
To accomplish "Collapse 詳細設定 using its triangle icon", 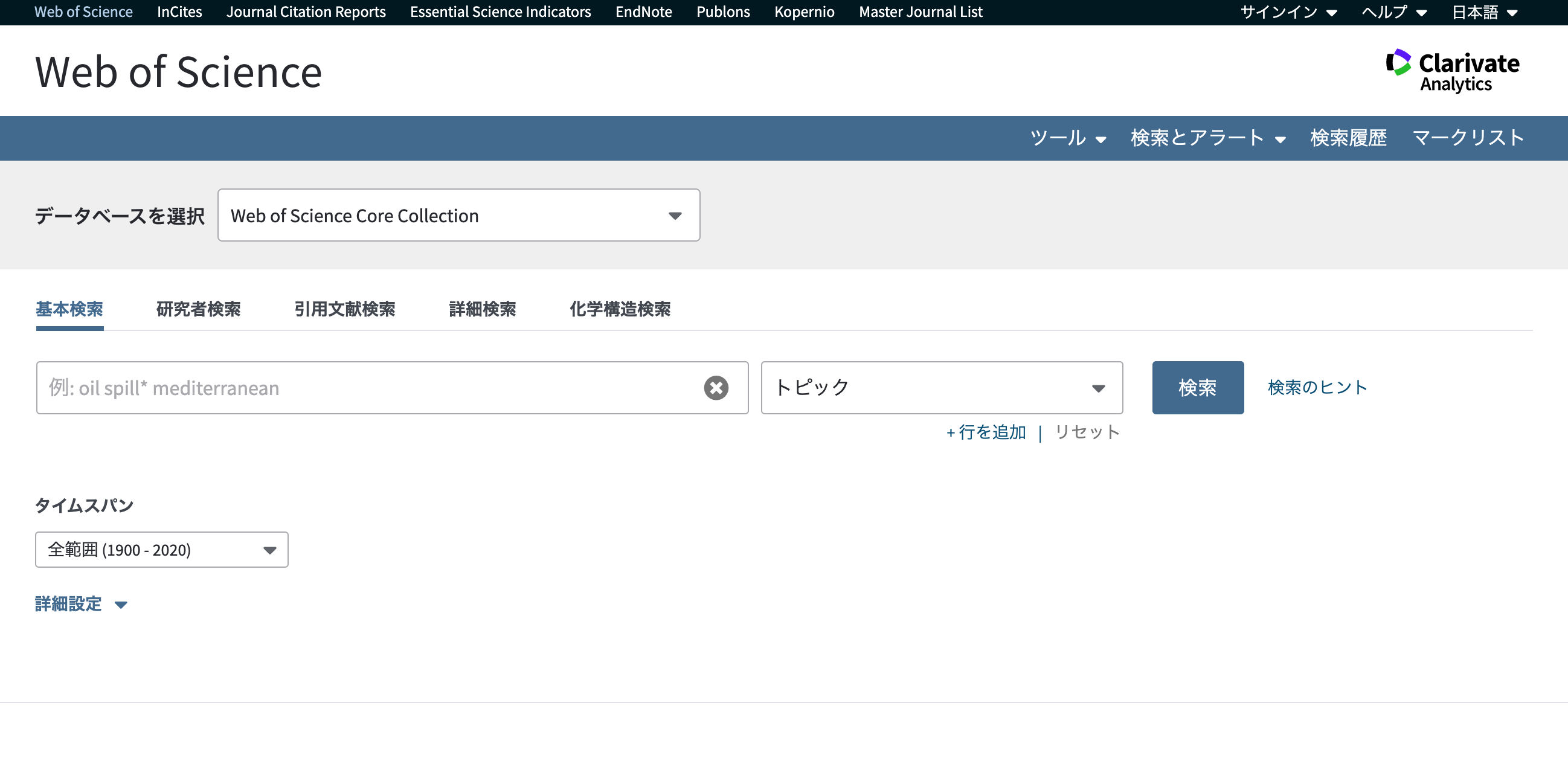I will click(x=121, y=605).
